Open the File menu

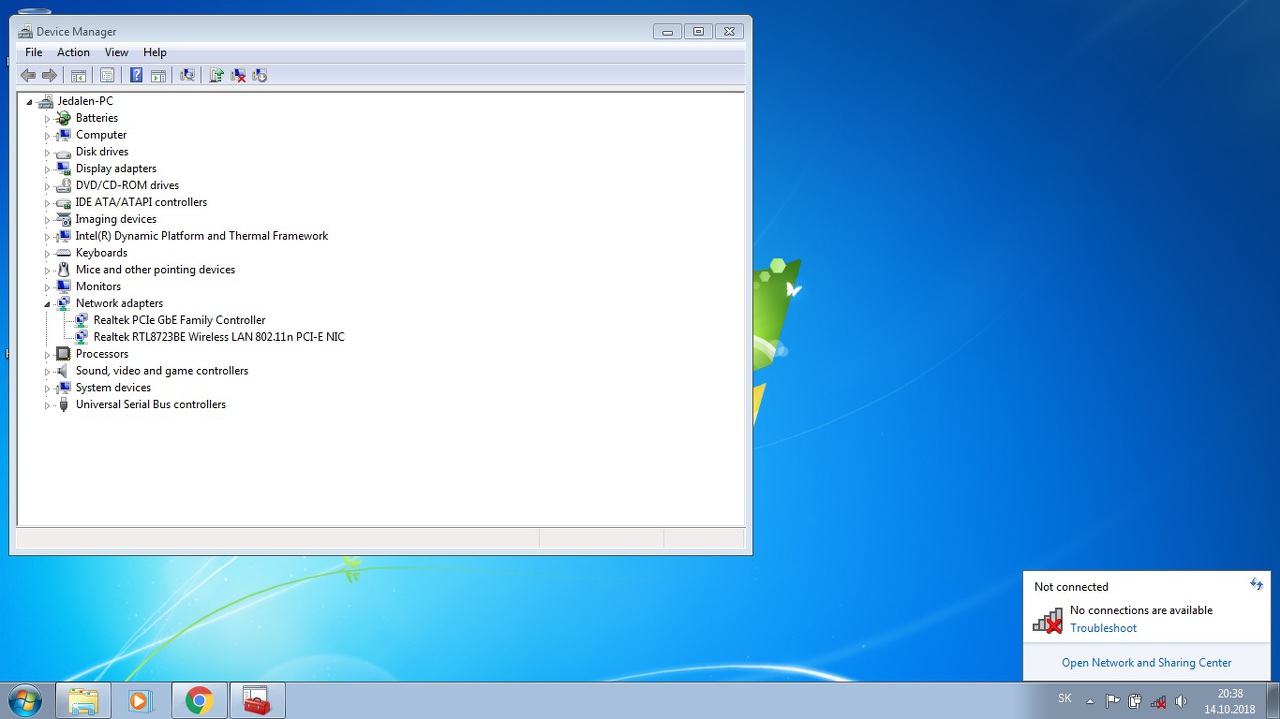coord(34,52)
